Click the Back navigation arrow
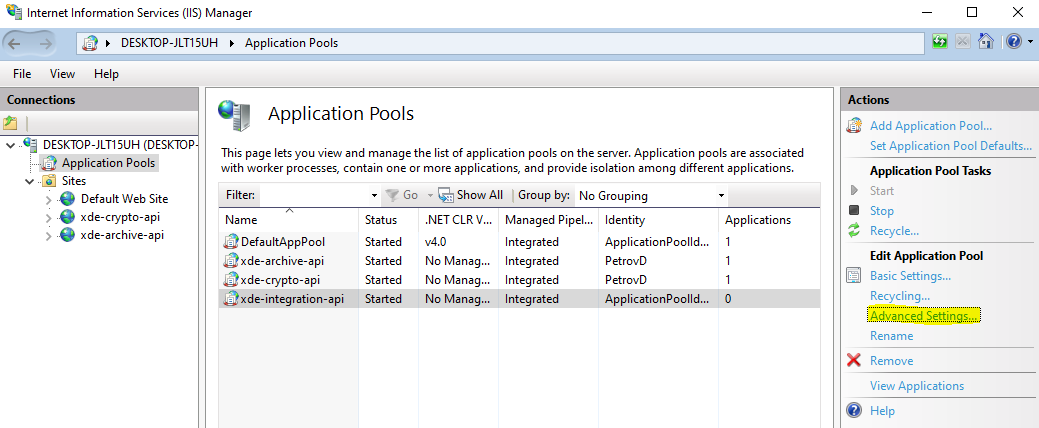Image resolution: width=1039 pixels, height=428 pixels. pyautogui.click(x=15, y=43)
